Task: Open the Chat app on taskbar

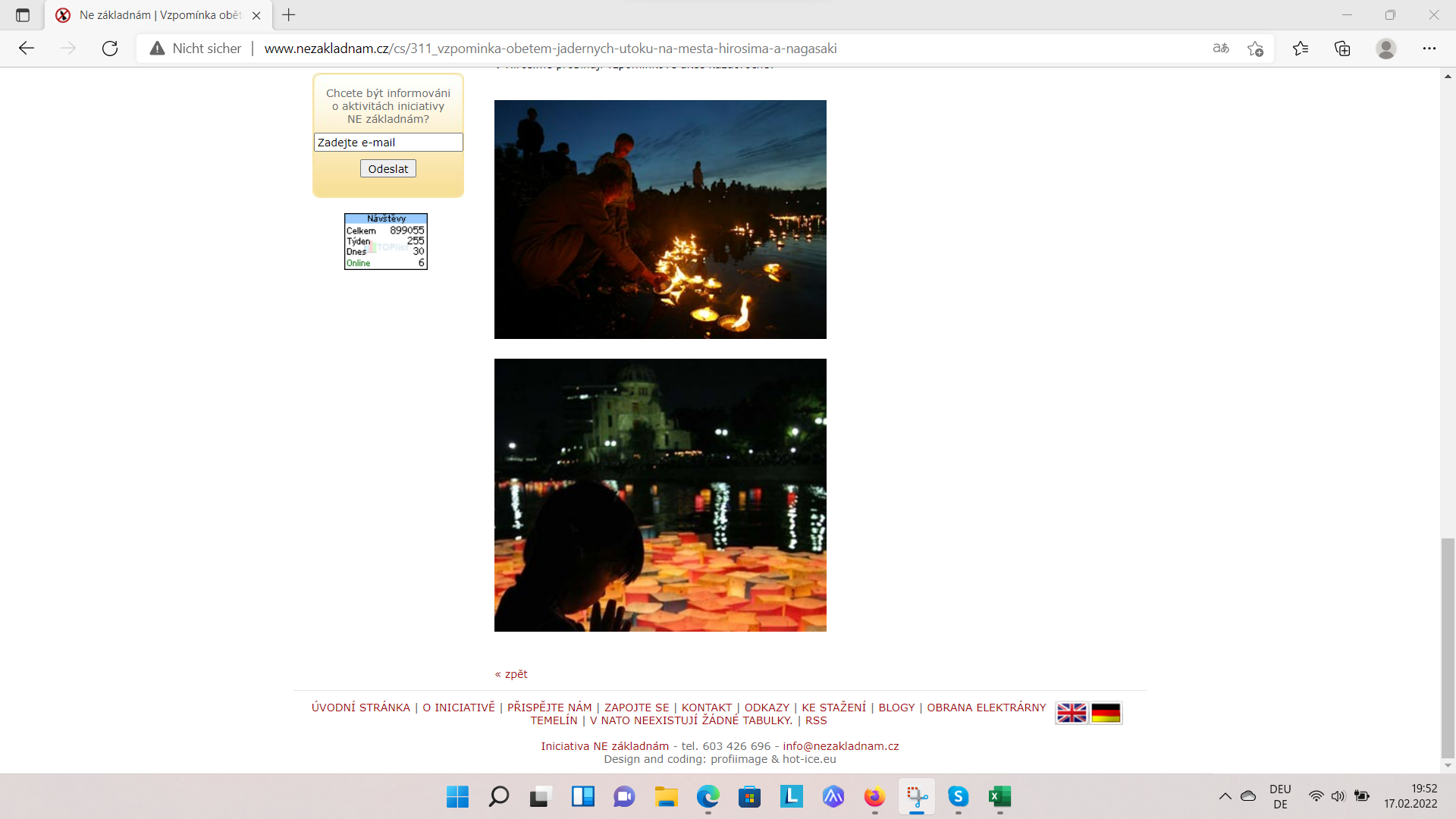Action: 624,796
